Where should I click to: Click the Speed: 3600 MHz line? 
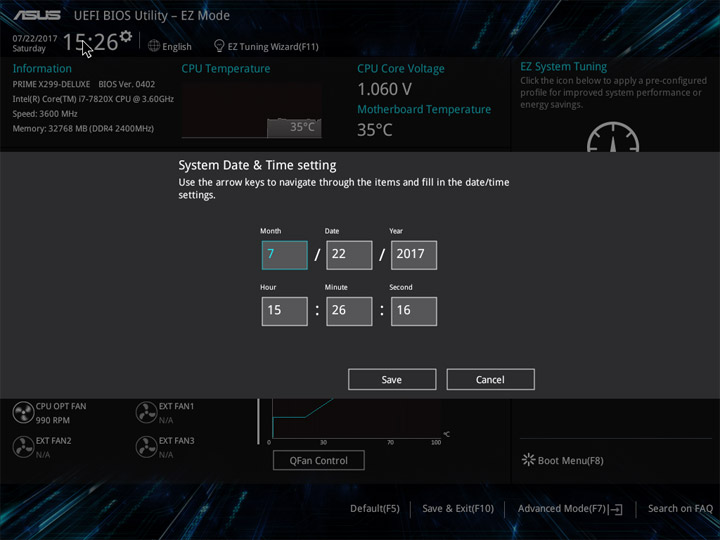(45, 114)
